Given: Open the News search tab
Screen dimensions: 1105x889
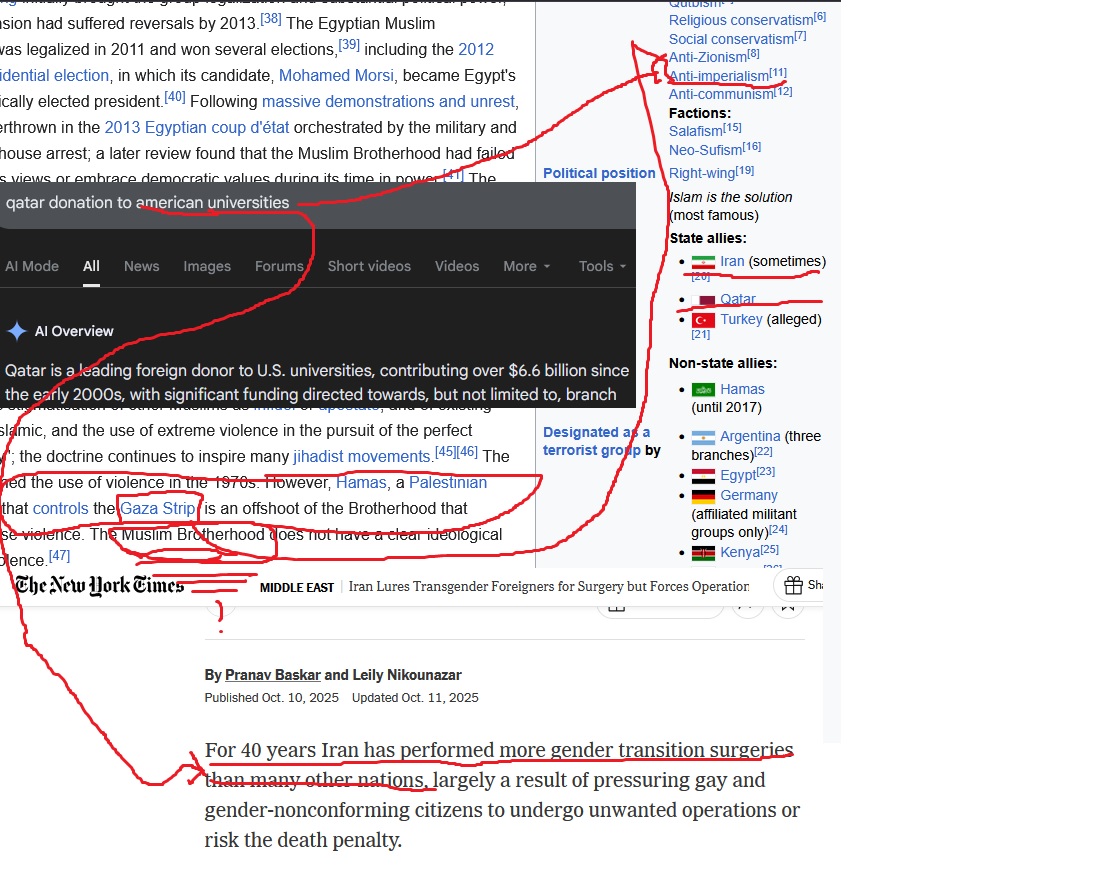Looking at the screenshot, I should pos(142,266).
